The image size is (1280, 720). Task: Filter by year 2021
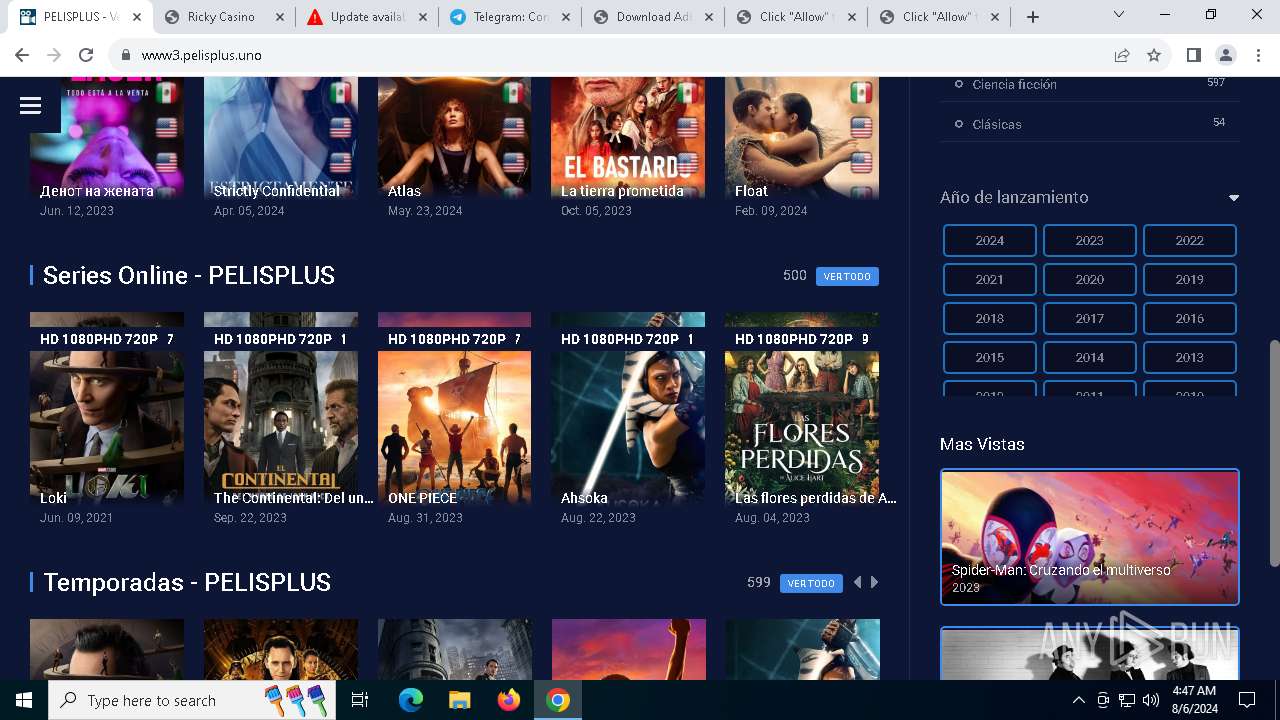990,280
